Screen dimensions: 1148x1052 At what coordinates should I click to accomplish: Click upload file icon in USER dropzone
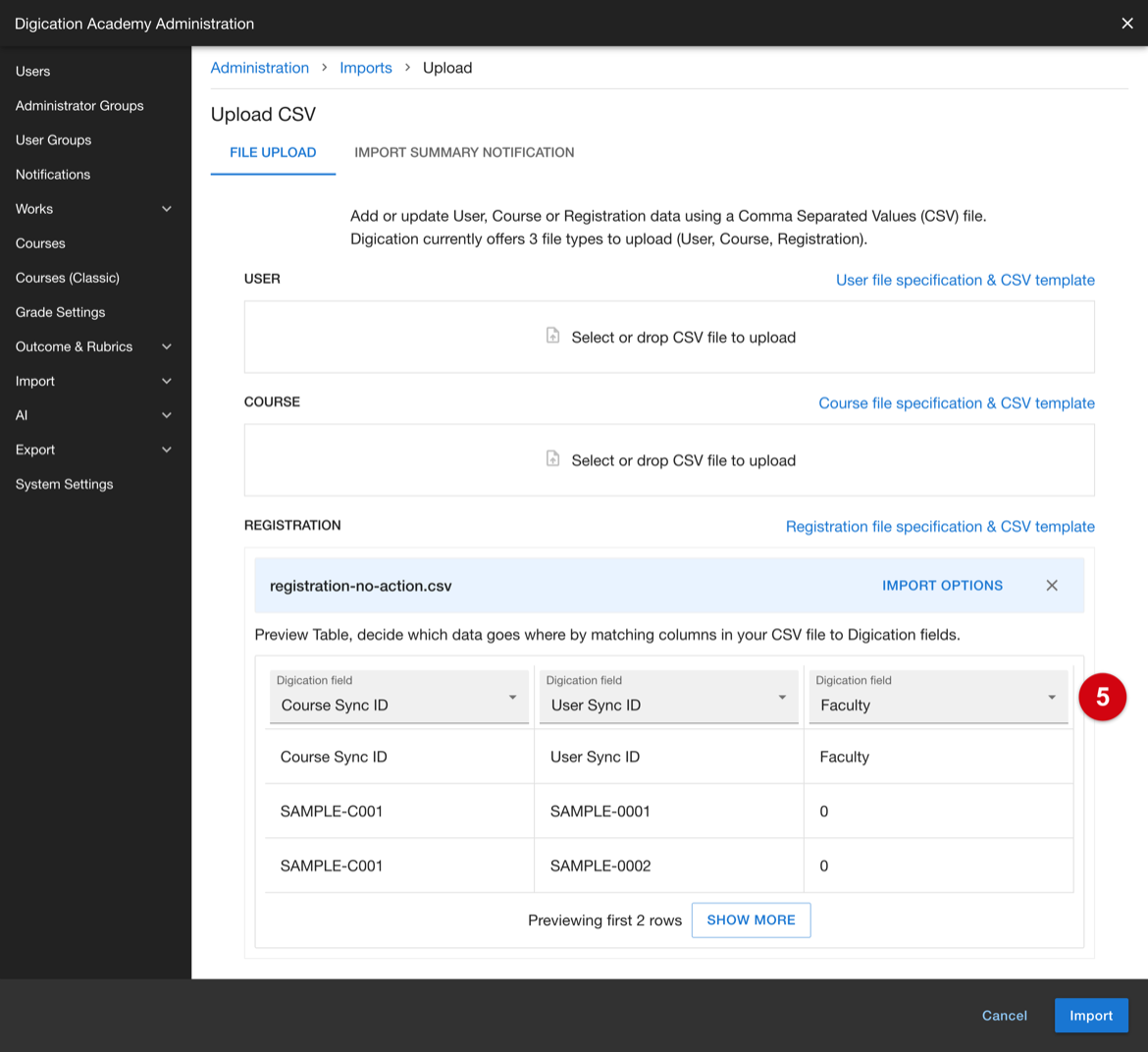[x=552, y=336]
